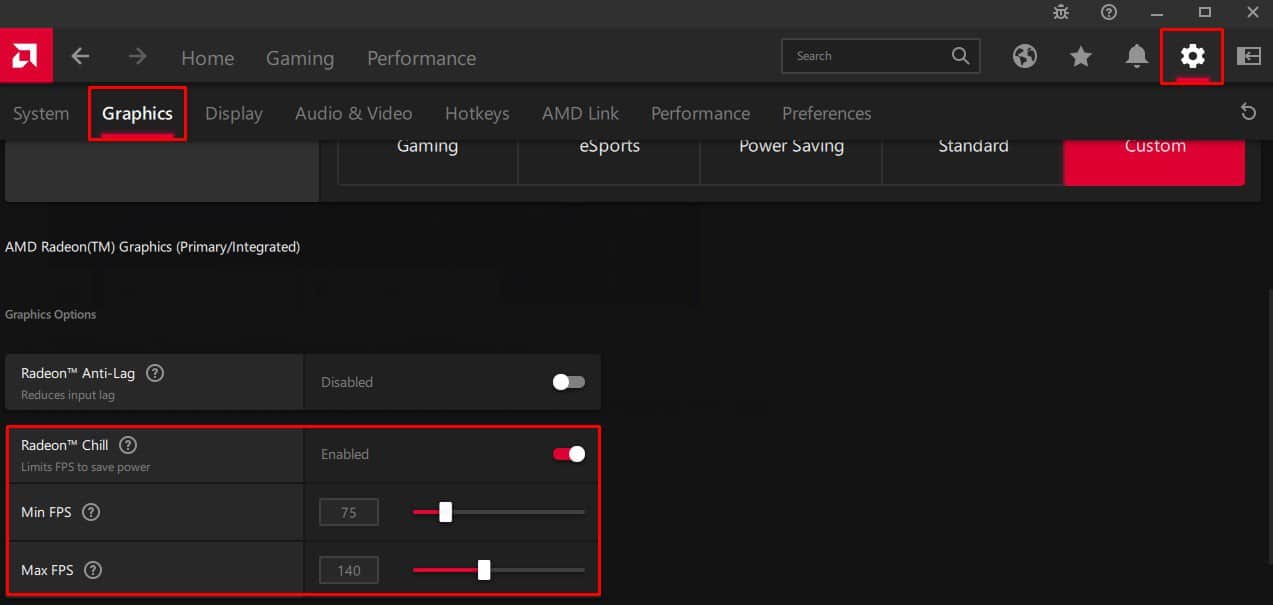The height and width of the screenshot is (605, 1273).
Task: Open the Gaming menu
Action: 300,59
